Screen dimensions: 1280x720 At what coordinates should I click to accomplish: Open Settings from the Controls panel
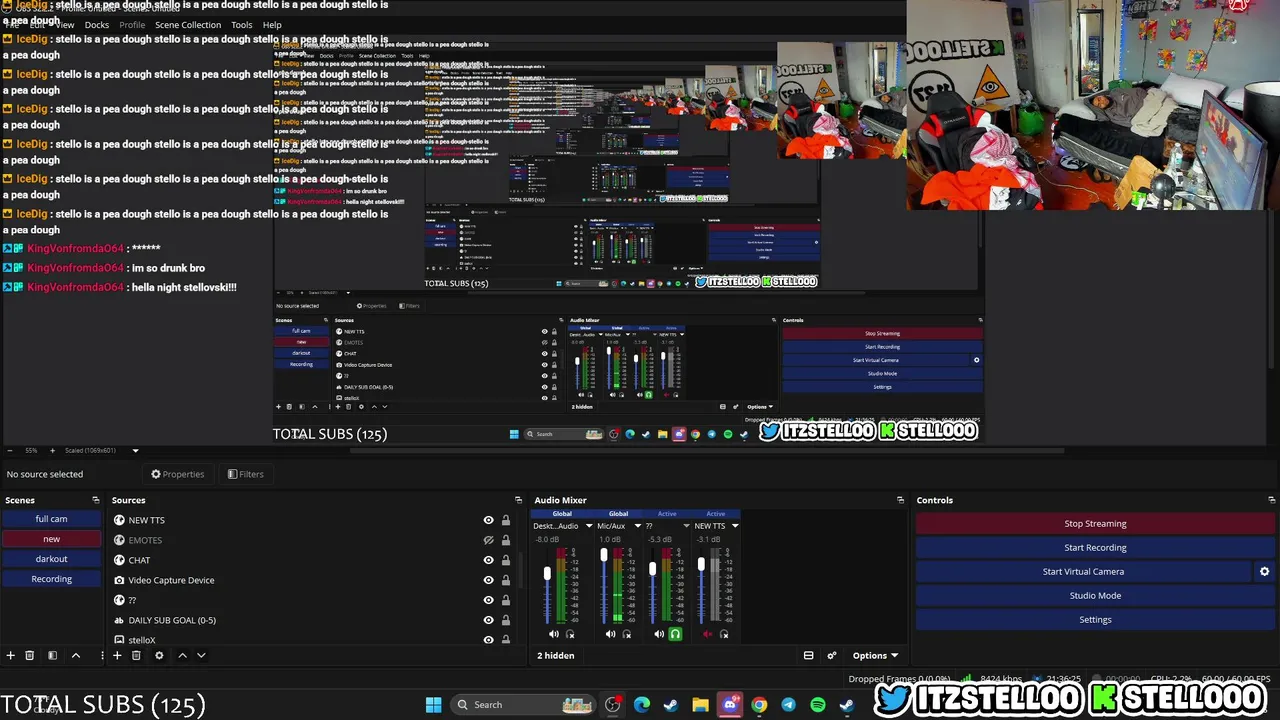click(x=1095, y=620)
